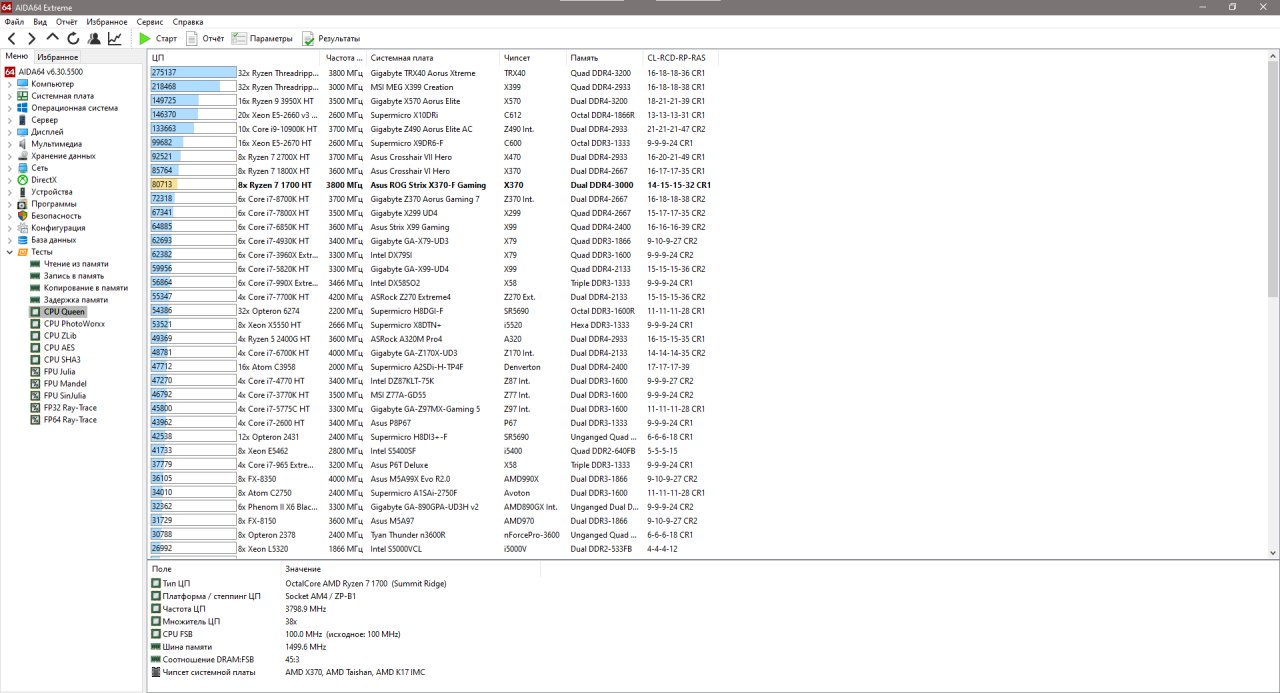Select the Конфигурация icon in the tree
Screen dimensions: 1280x693
coord(23,228)
